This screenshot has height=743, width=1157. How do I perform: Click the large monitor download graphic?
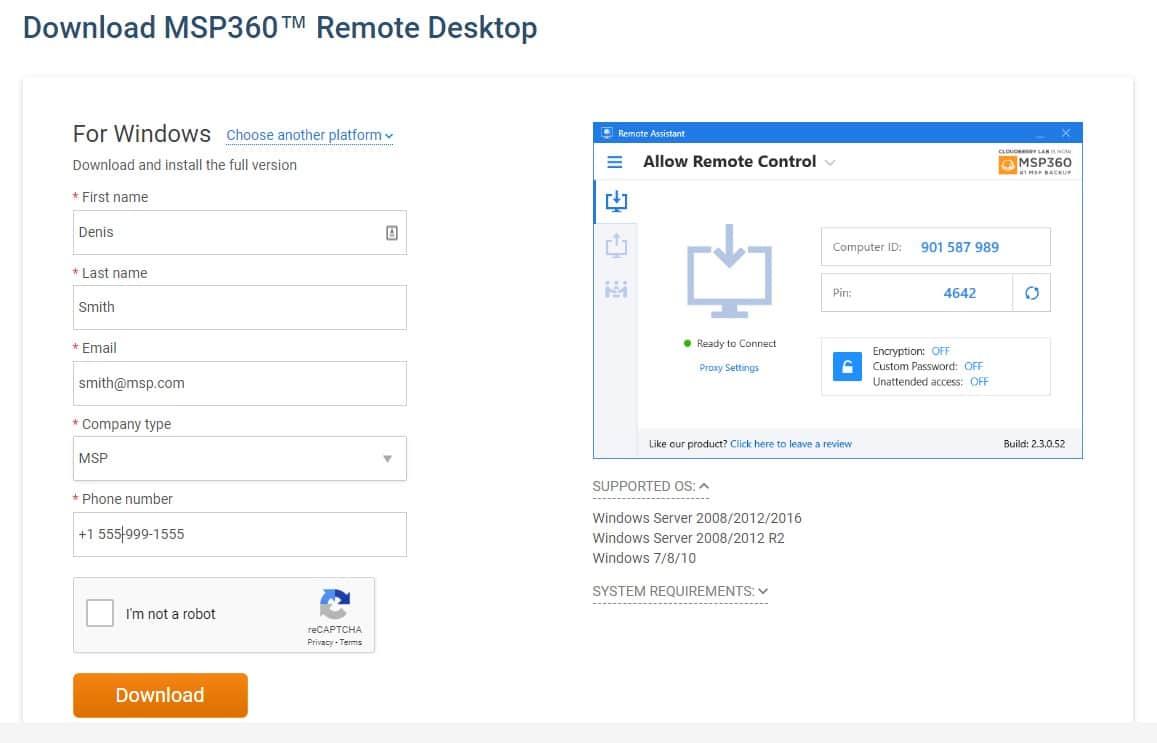coord(729,272)
